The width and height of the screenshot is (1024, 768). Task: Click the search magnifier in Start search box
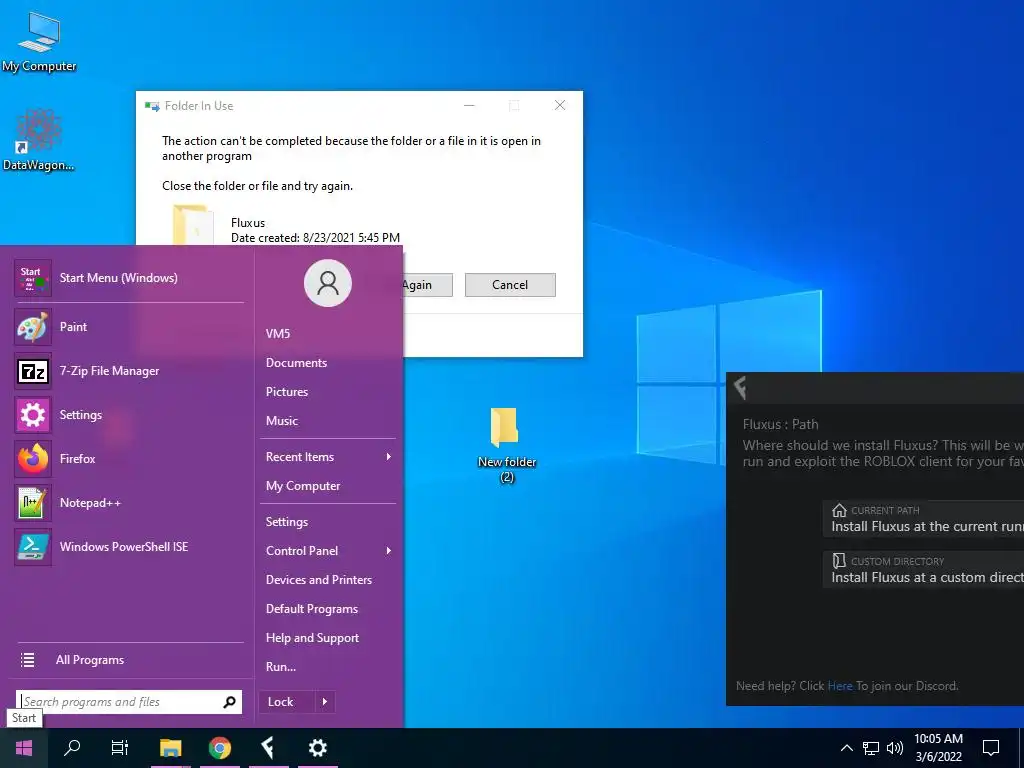click(x=229, y=702)
